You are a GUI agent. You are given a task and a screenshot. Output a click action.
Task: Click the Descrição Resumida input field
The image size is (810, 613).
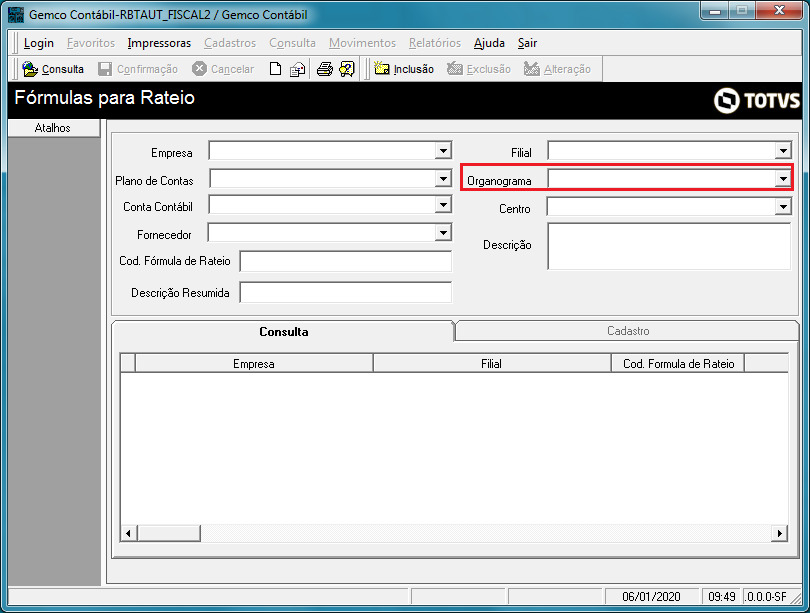pos(346,293)
